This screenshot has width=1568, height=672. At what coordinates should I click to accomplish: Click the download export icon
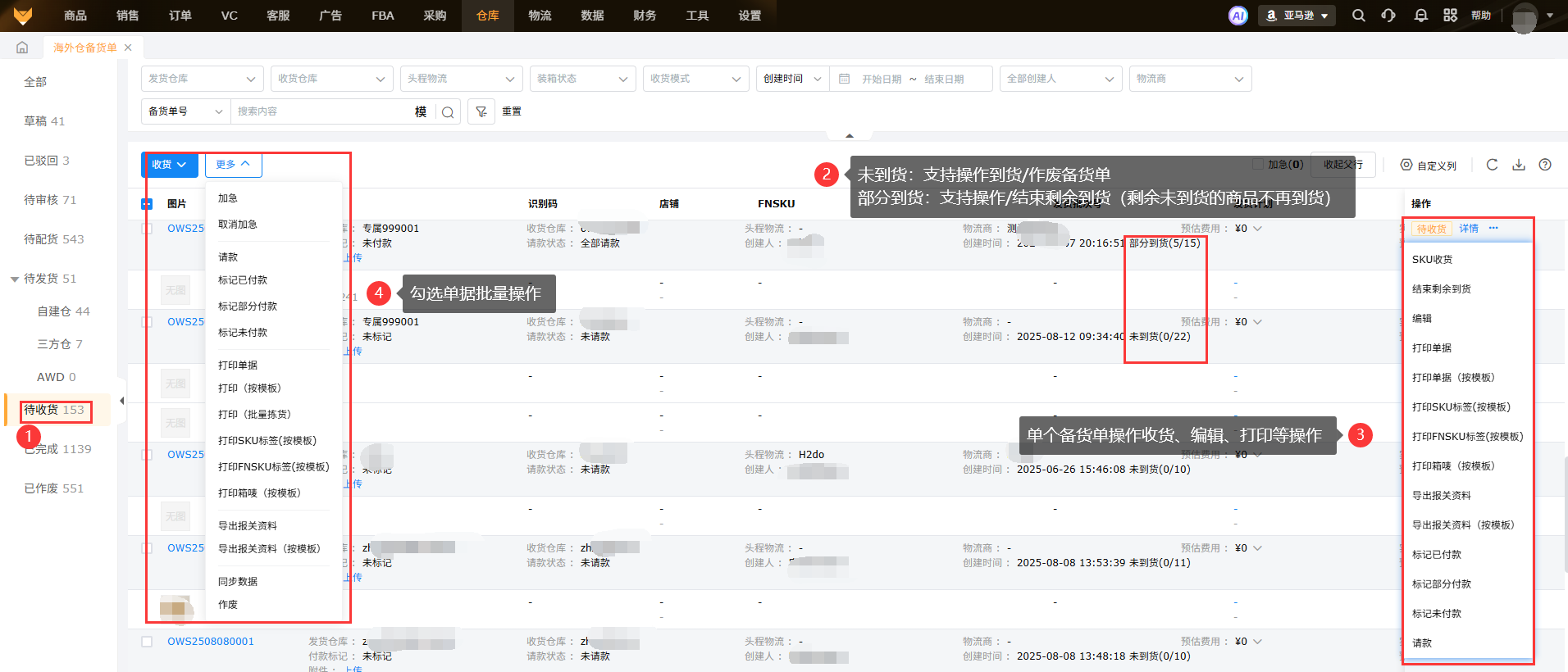click(x=1519, y=165)
